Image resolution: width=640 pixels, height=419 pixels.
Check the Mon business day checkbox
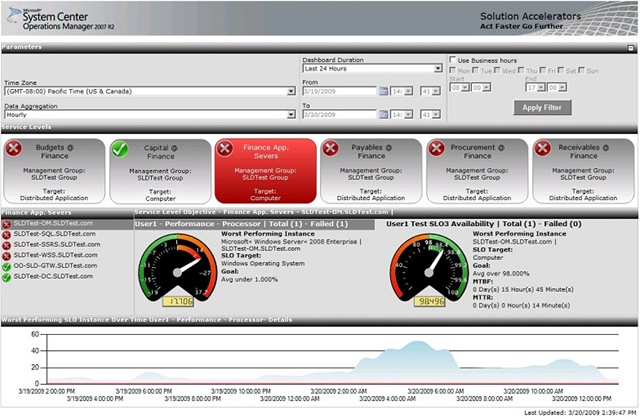(454, 71)
